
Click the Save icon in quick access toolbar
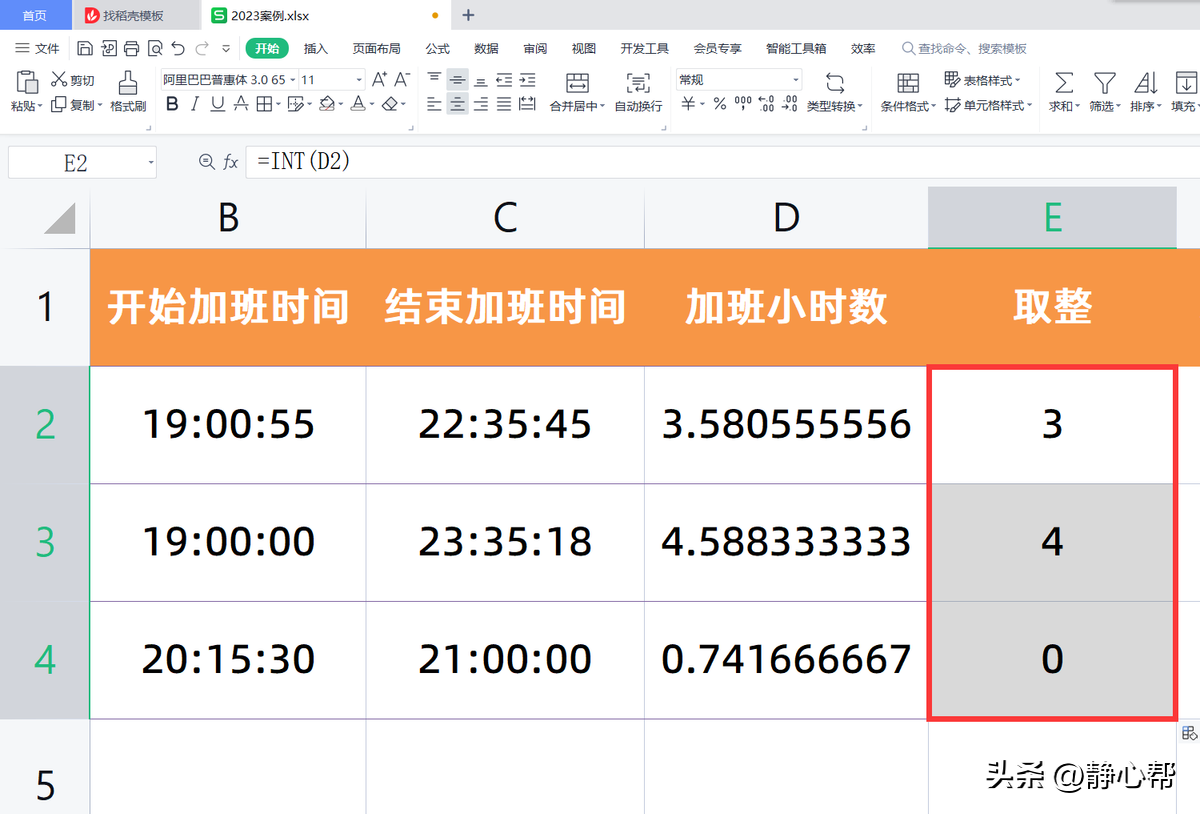85,48
